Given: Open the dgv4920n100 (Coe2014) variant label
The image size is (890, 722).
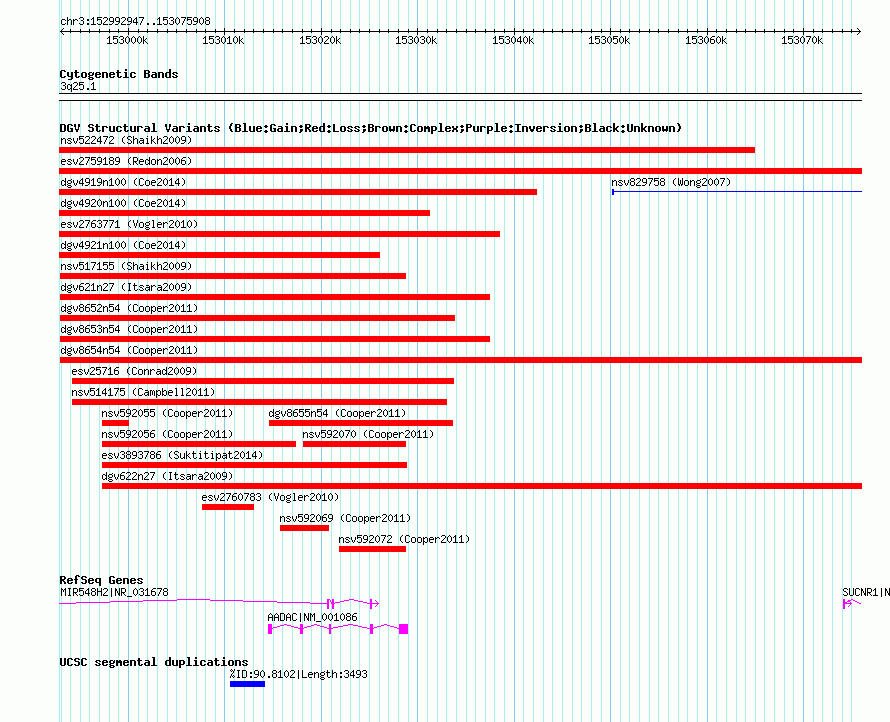Looking at the screenshot, I should click(x=123, y=203).
